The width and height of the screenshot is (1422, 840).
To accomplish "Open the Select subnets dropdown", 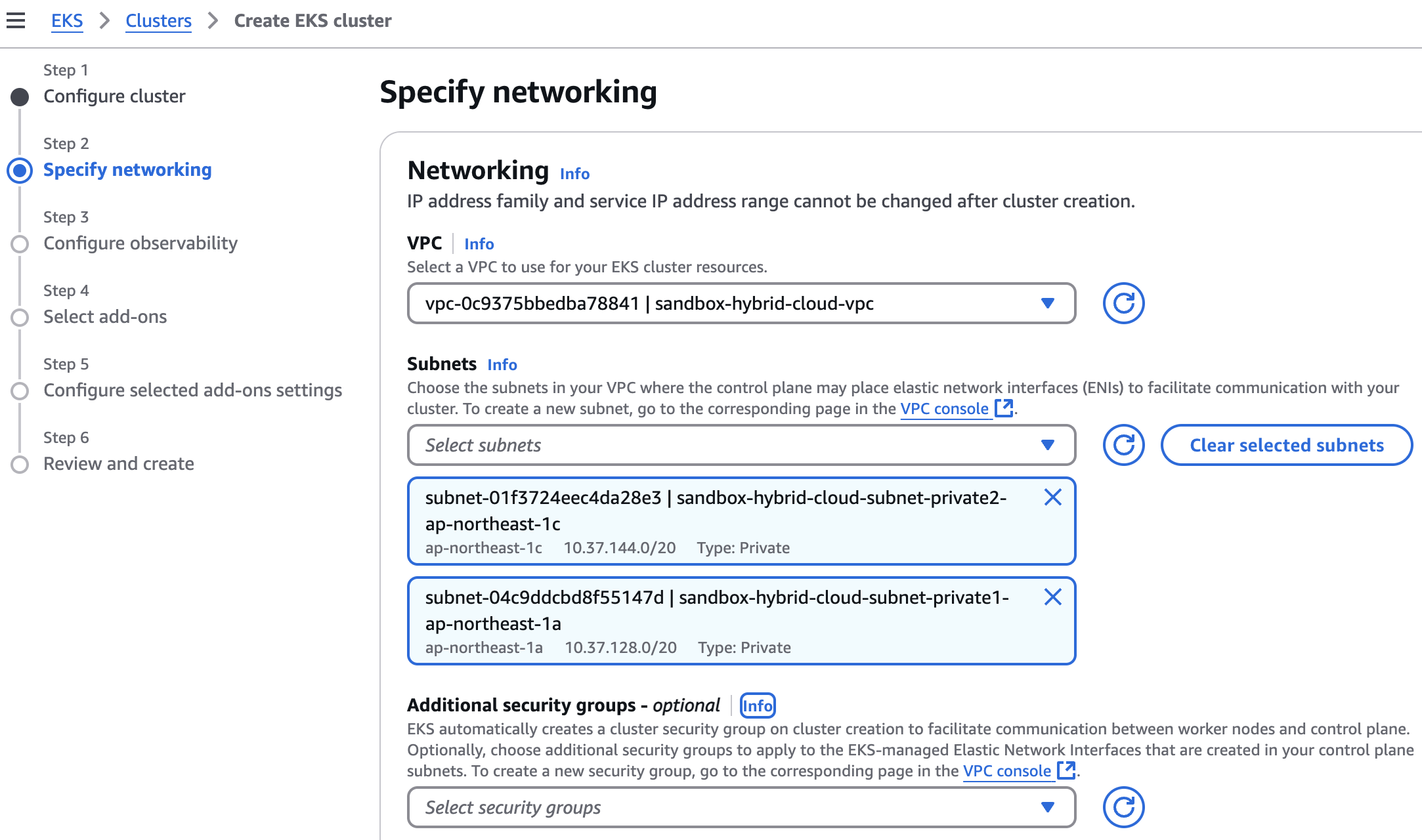I will click(x=741, y=445).
